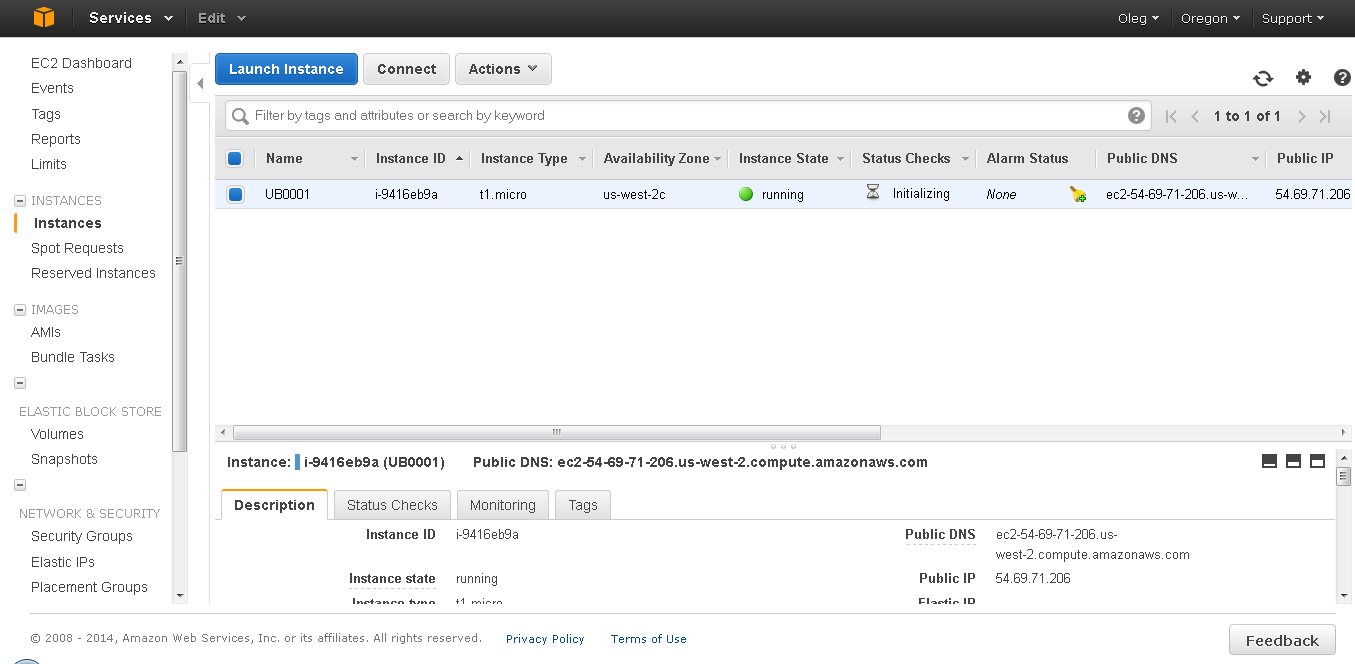Open AMIs in the sidebar
The image size is (1355, 664).
46,332
